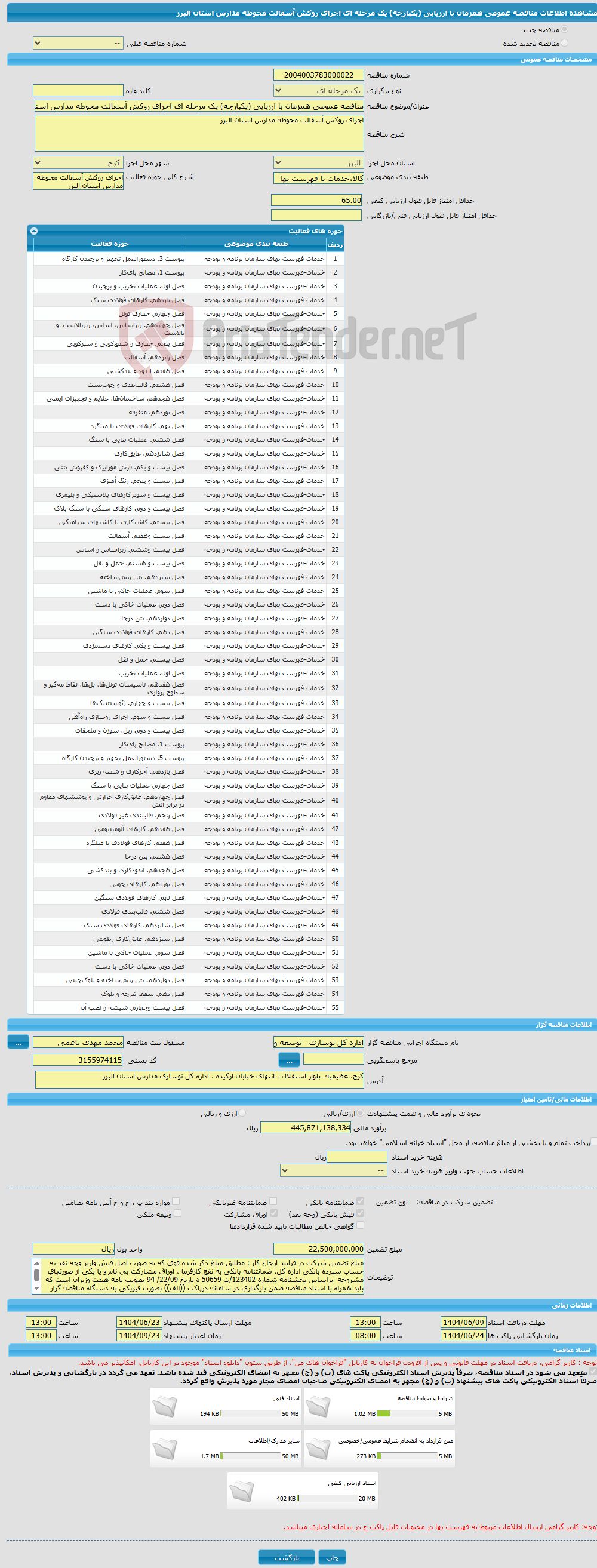The width and height of the screenshot is (597, 1568).
Task: Click the توضیحات box scrollbar up arrow
Action: 36,1262
